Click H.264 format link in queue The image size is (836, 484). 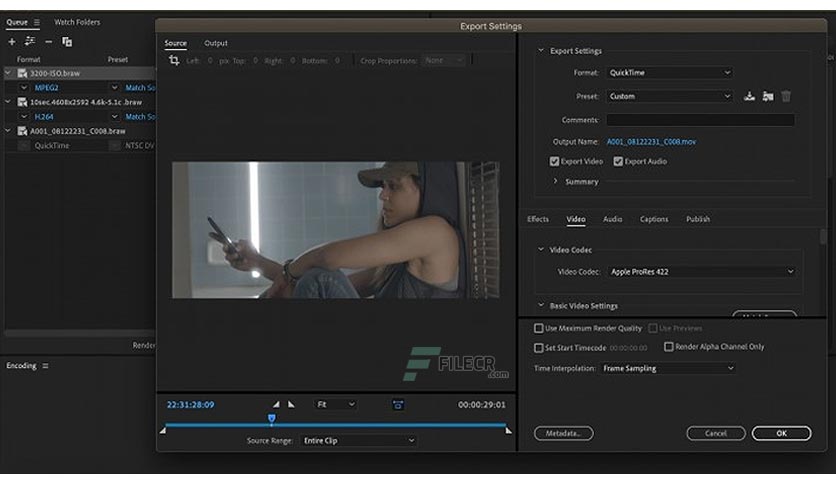[x=44, y=117]
